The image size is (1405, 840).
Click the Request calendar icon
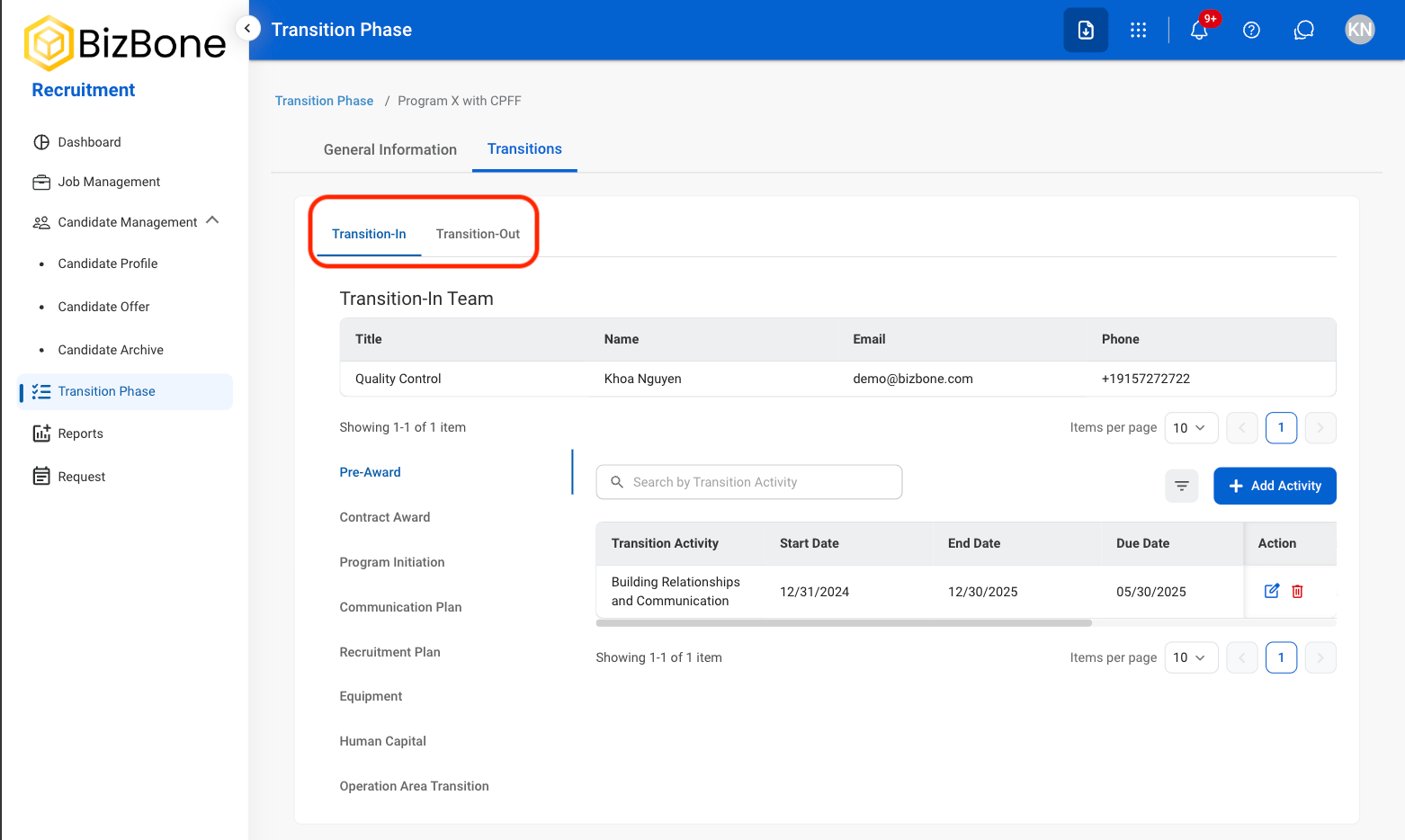click(41, 477)
